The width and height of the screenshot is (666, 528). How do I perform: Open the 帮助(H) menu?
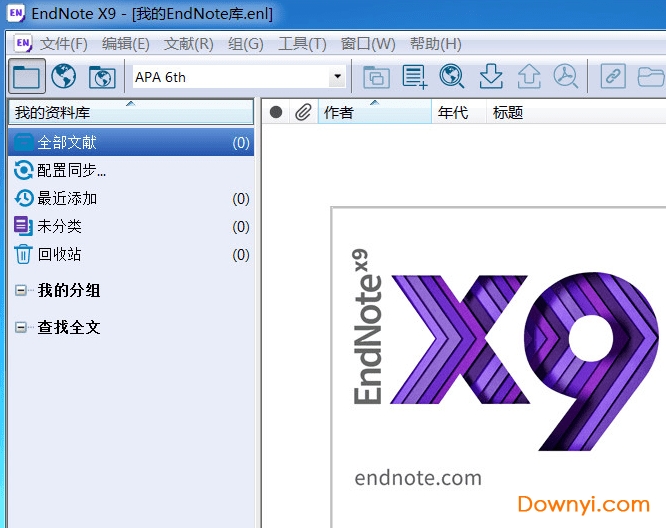coord(435,44)
